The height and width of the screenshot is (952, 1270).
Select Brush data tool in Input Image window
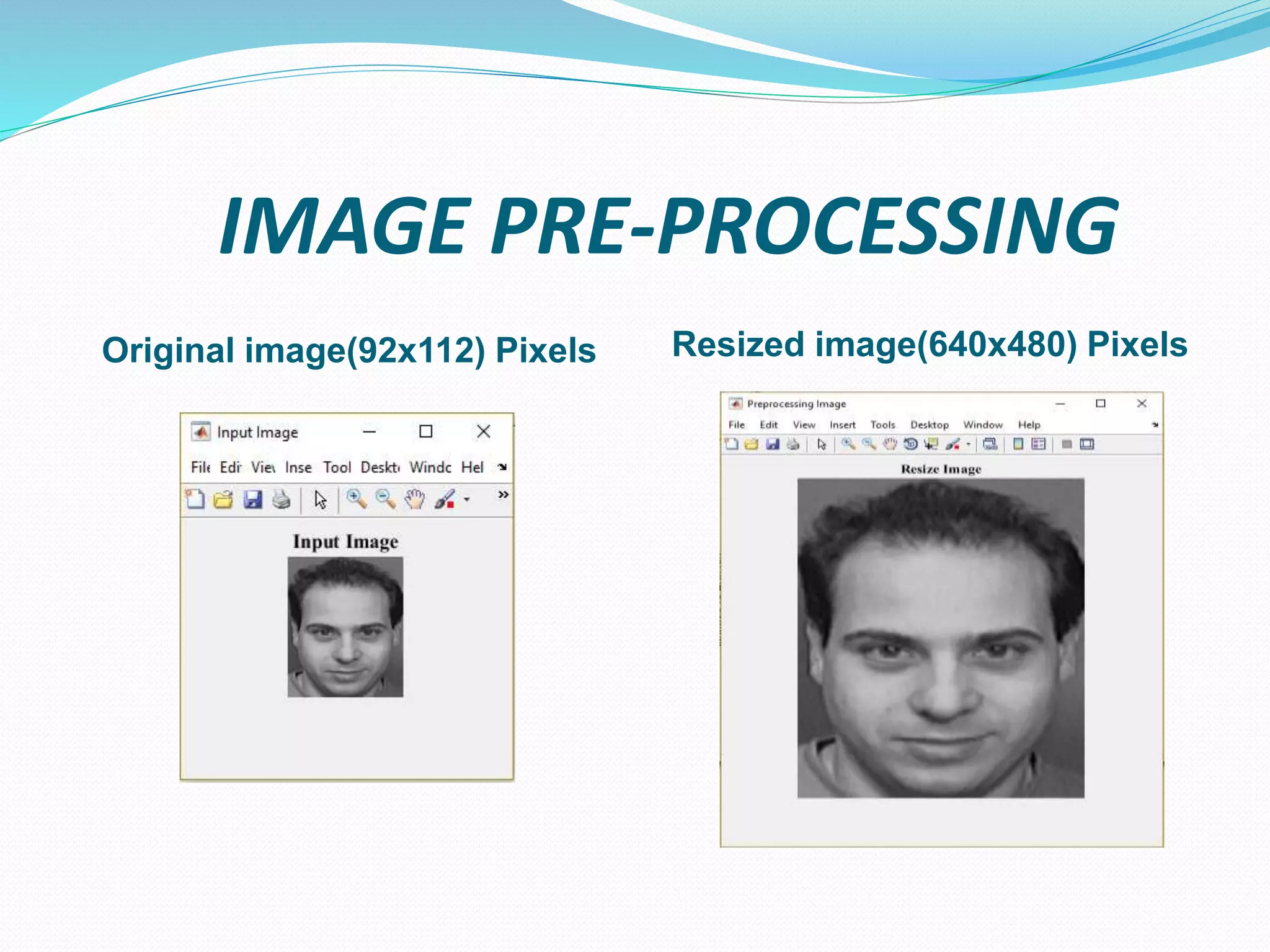coord(445,499)
